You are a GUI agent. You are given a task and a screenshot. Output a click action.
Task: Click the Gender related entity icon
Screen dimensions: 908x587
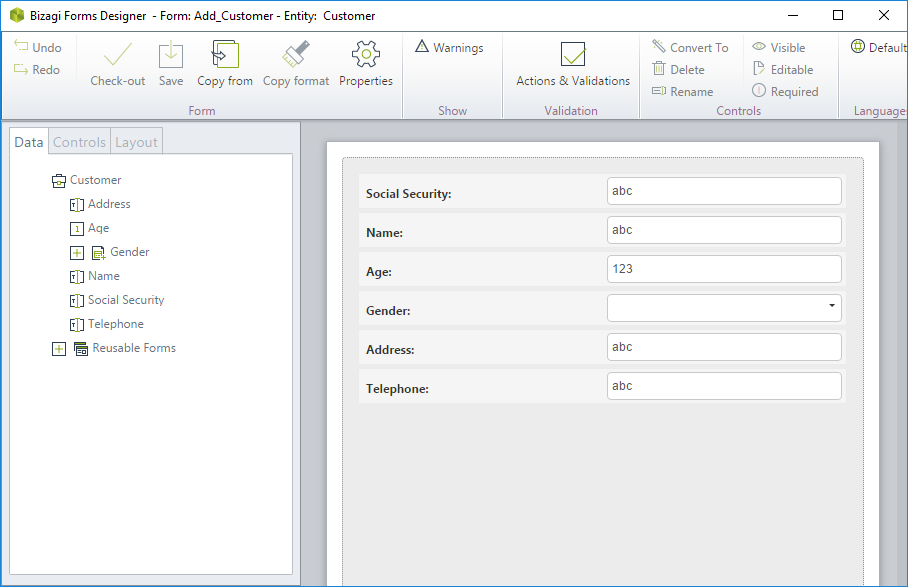(98, 252)
